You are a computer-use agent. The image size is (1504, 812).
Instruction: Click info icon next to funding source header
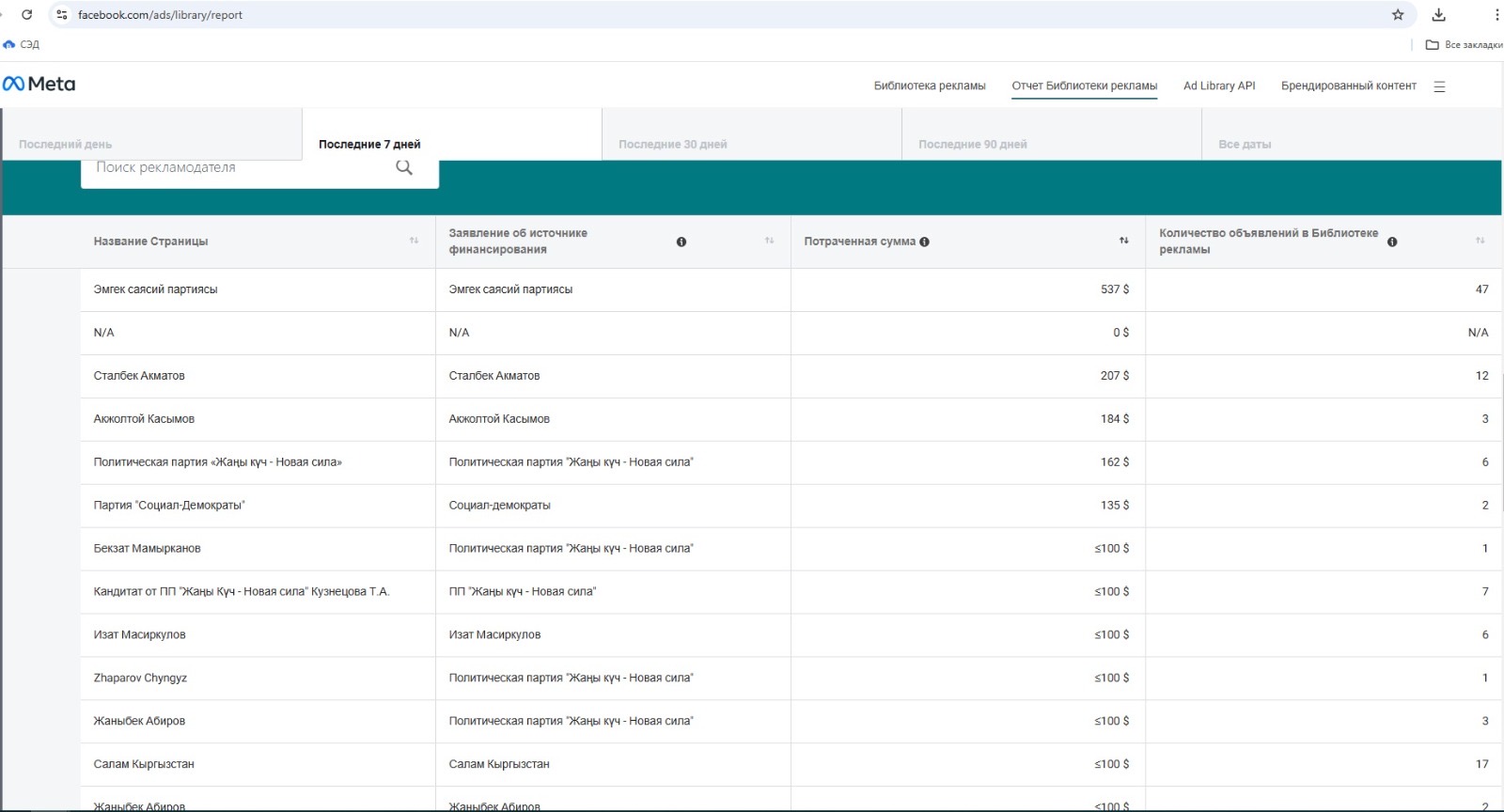681,242
